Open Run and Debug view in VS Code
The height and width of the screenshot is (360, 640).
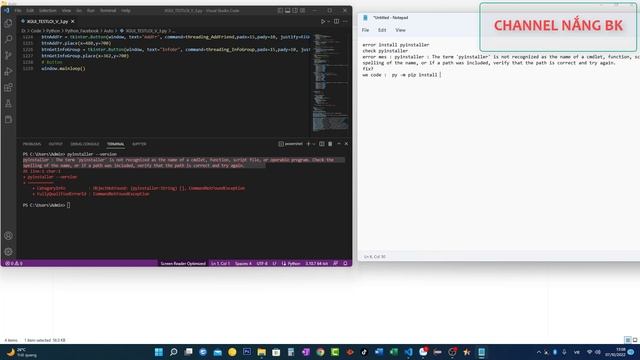[x=8, y=71]
